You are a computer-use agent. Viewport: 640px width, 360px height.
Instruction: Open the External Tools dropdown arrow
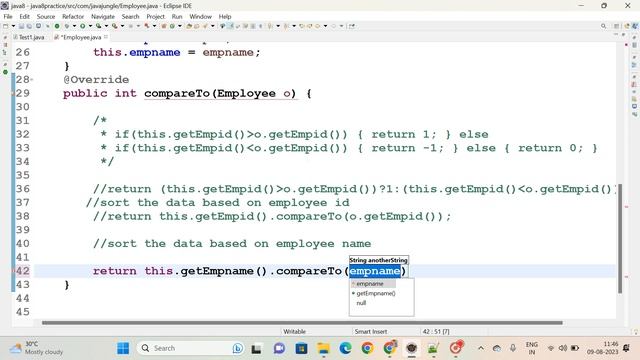(122, 26)
